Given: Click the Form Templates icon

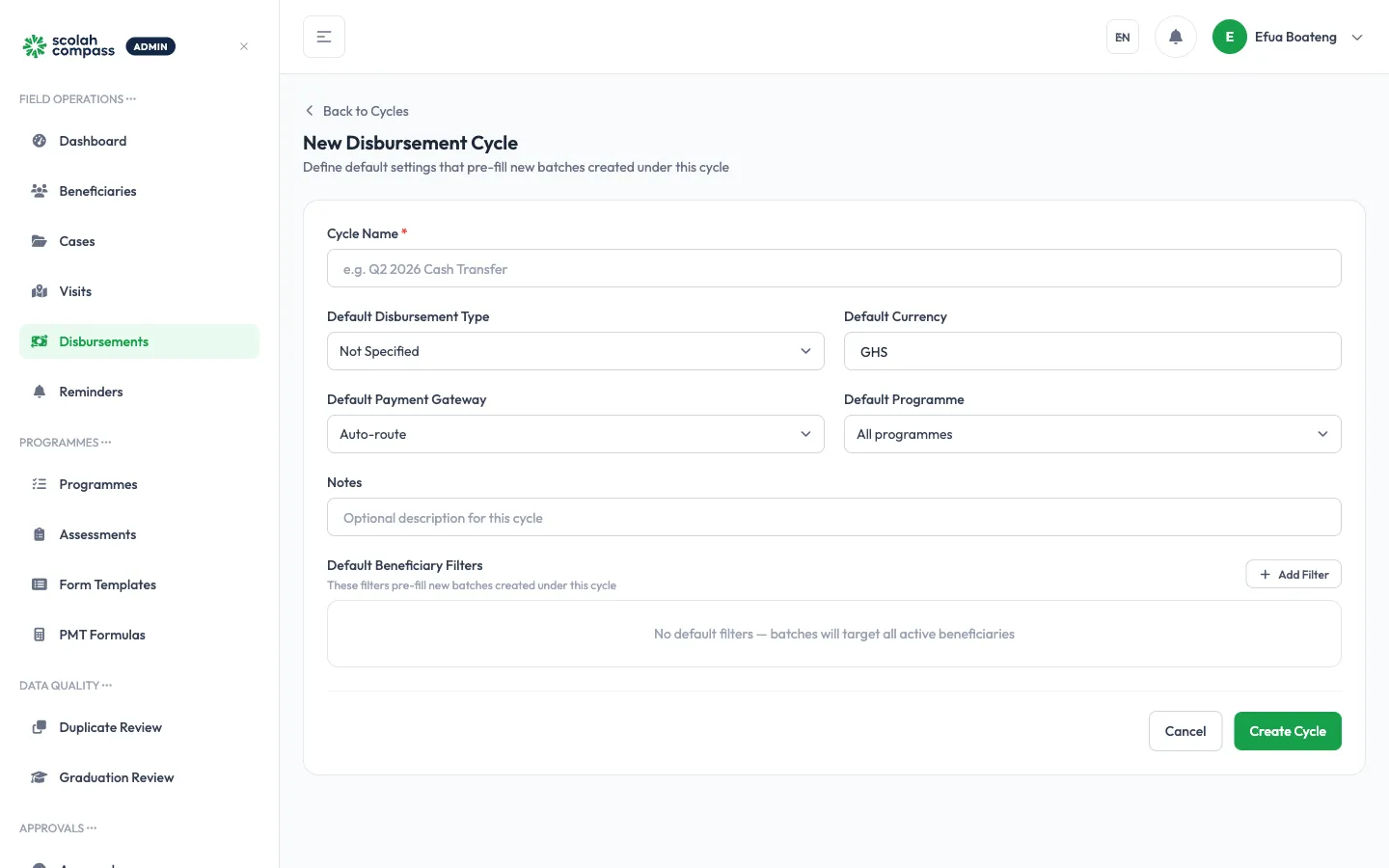Looking at the screenshot, I should click(x=40, y=584).
